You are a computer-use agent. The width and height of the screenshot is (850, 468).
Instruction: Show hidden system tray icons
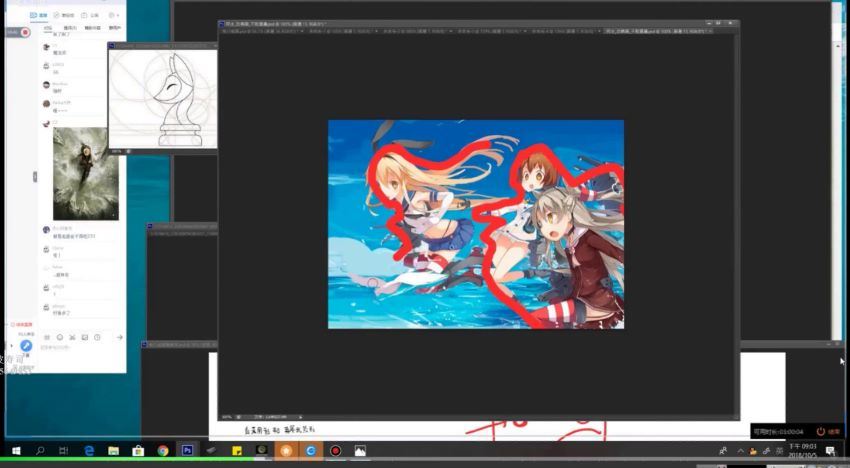740,451
